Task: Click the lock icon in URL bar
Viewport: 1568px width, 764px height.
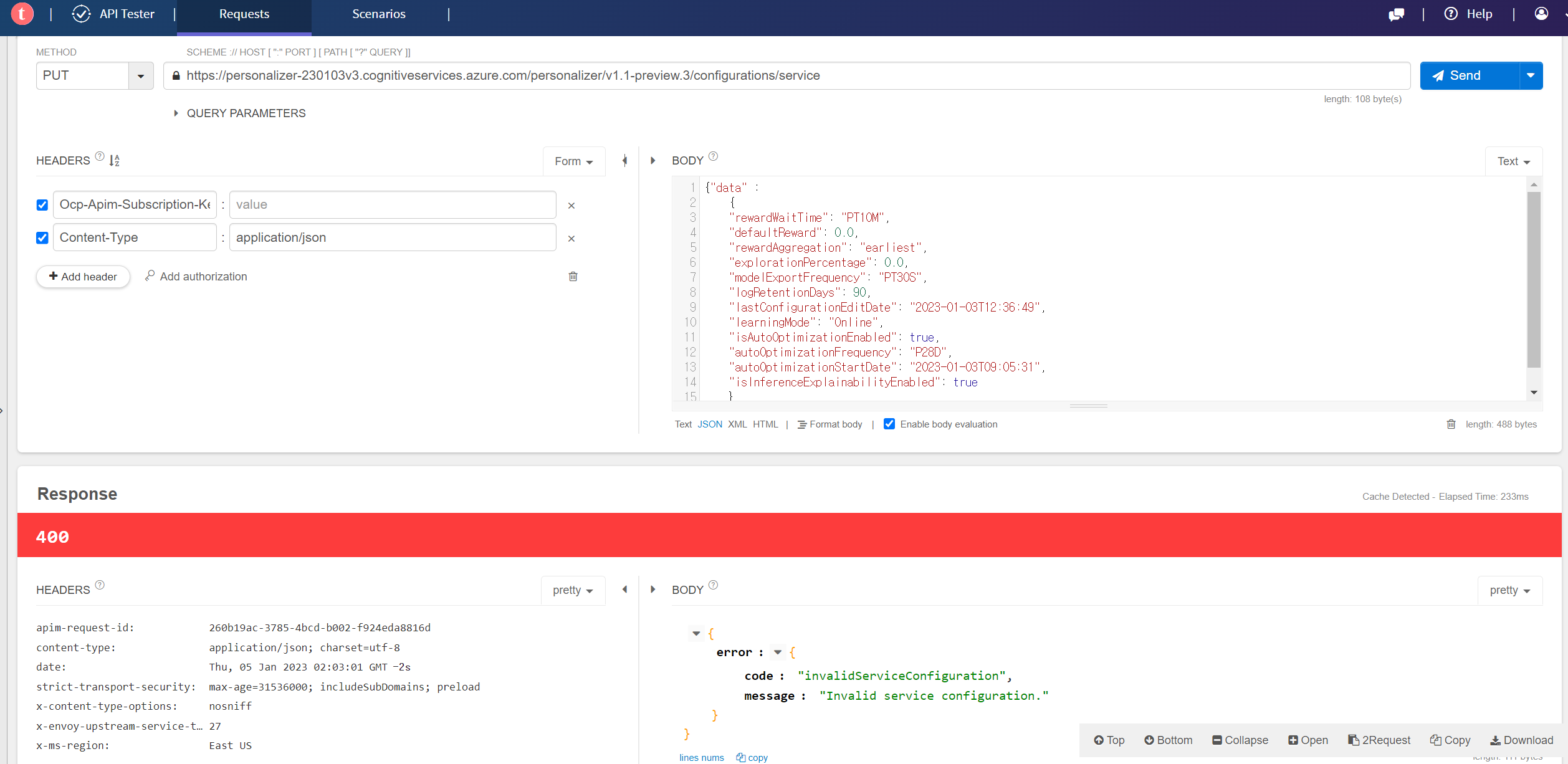Action: tap(176, 75)
